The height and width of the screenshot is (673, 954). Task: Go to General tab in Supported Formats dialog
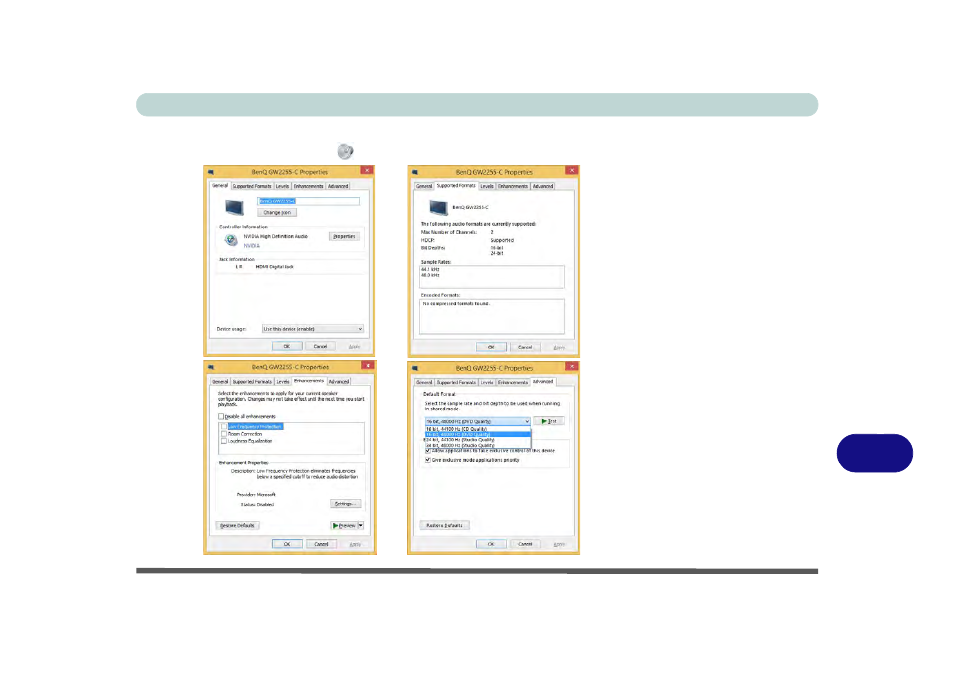pyautogui.click(x=424, y=186)
